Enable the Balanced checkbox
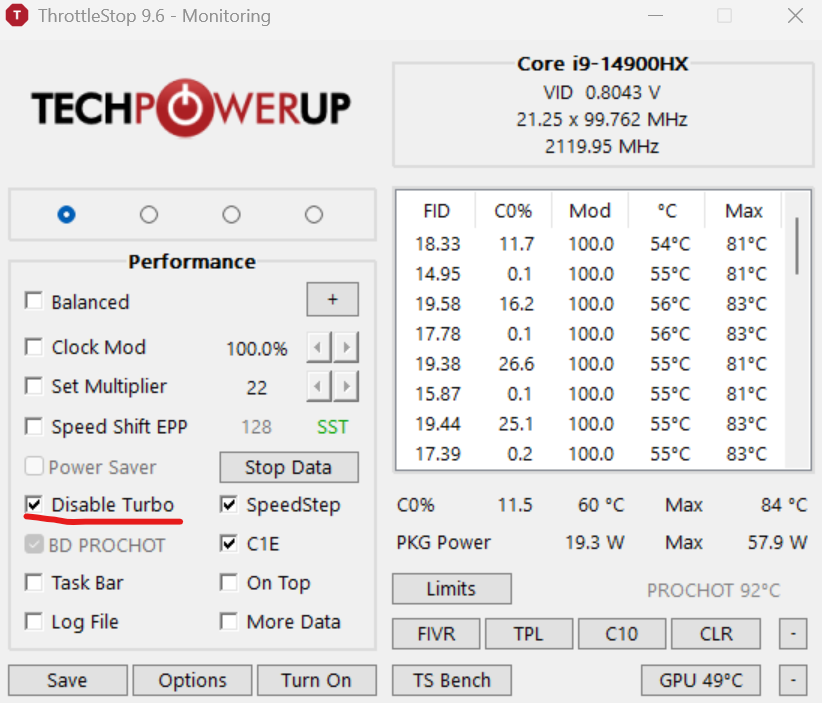822x703 pixels. click(x=34, y=301)
